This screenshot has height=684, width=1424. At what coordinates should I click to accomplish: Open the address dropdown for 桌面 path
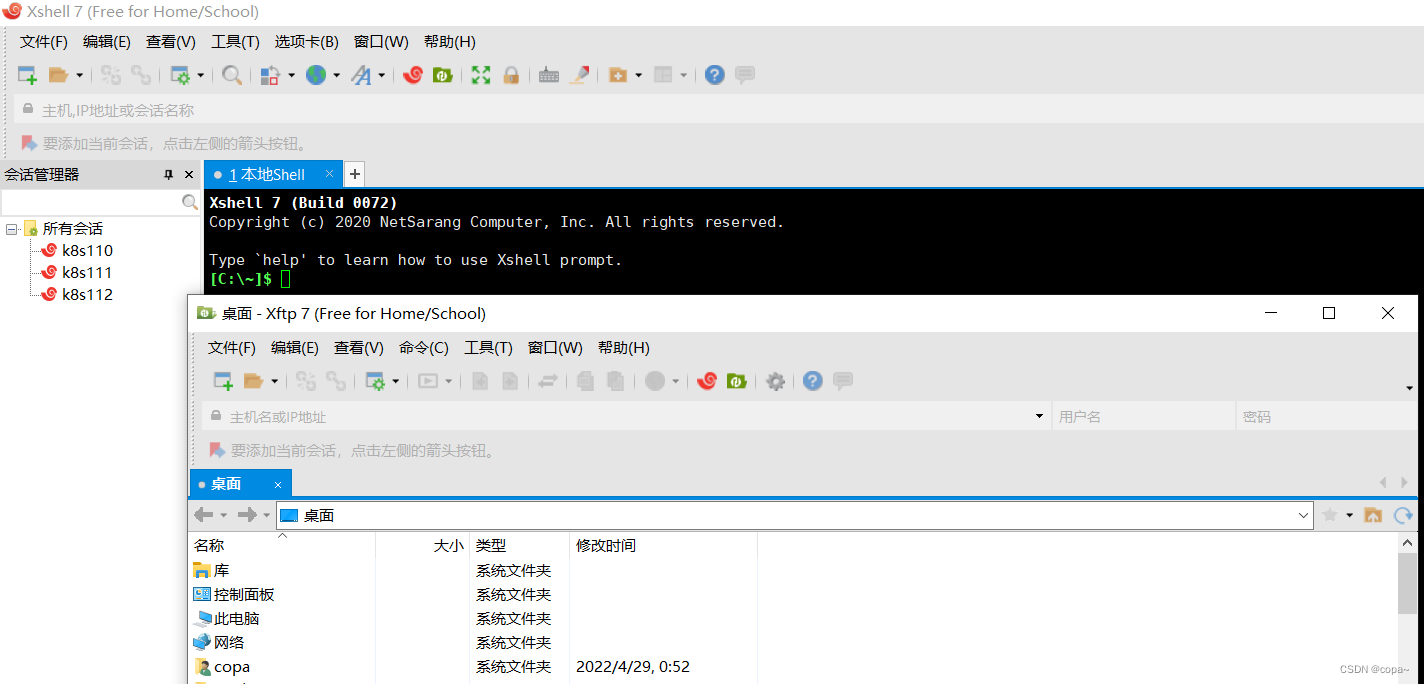(1303, 514)
